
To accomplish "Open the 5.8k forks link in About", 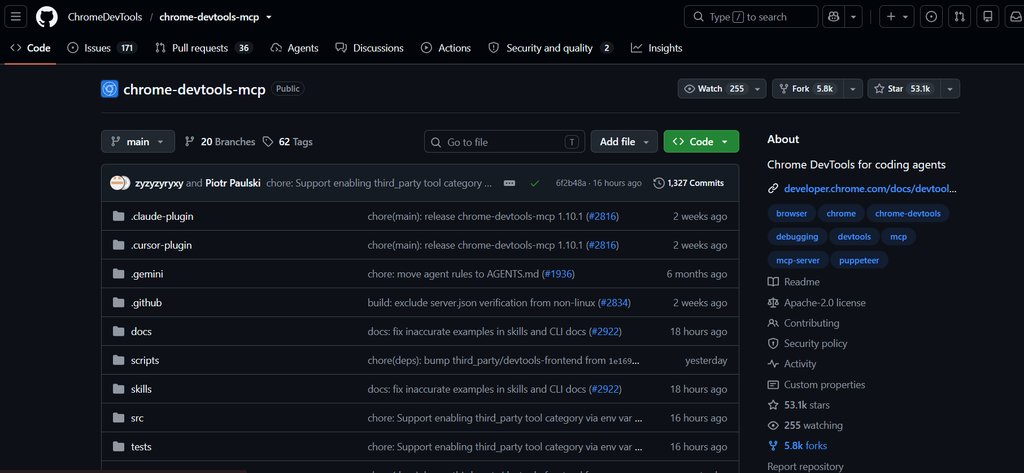I will pos(805,446).
